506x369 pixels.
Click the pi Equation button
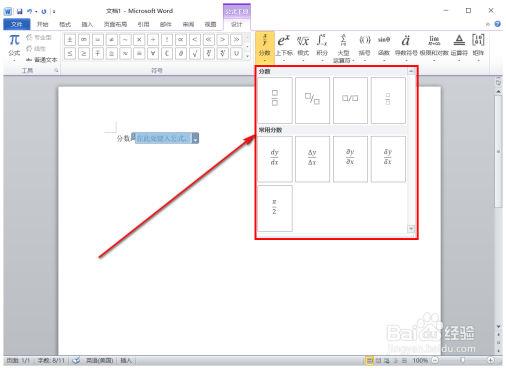(14, 47)
